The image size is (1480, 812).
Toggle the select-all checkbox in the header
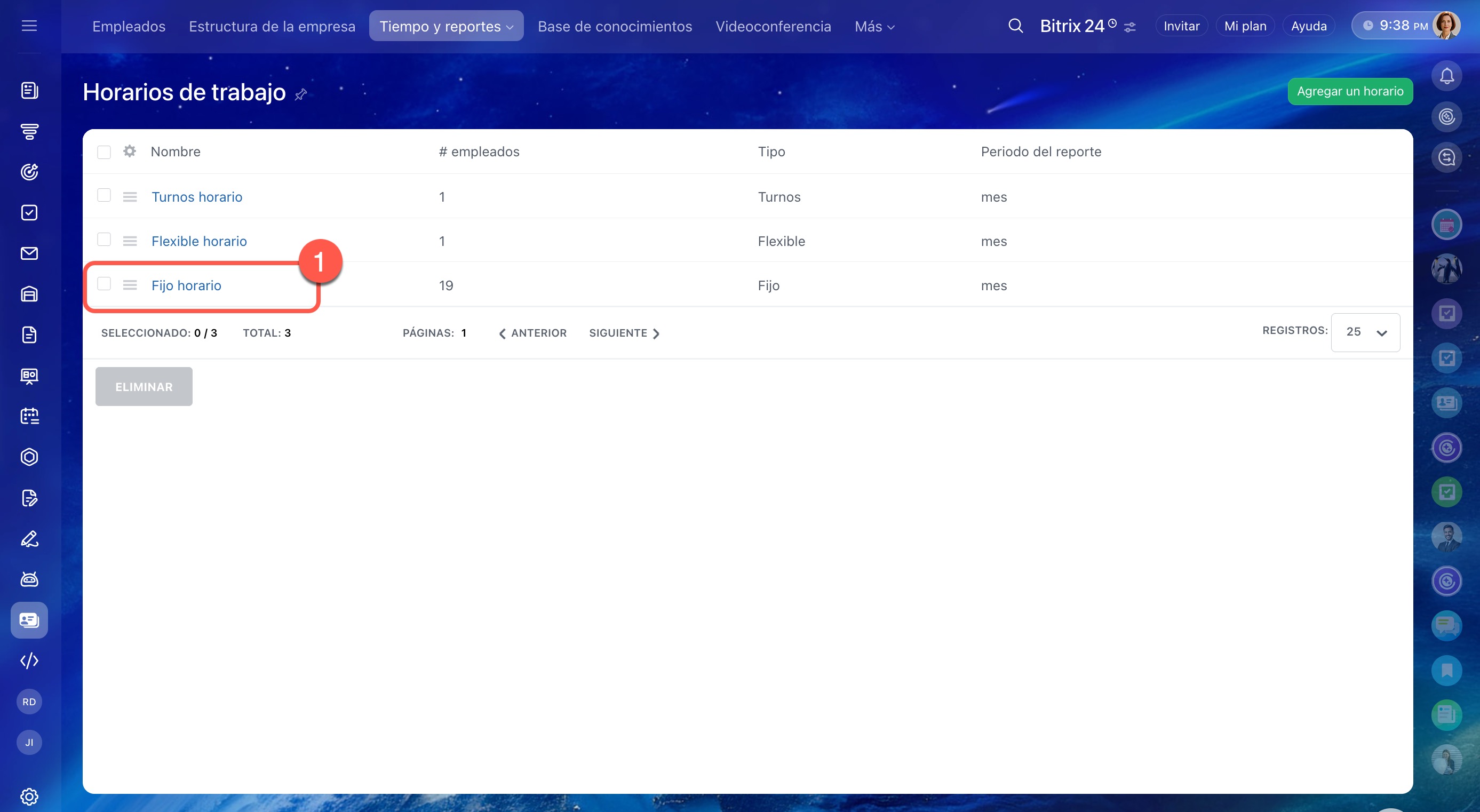pyautogui.click(x=104, y=152)
